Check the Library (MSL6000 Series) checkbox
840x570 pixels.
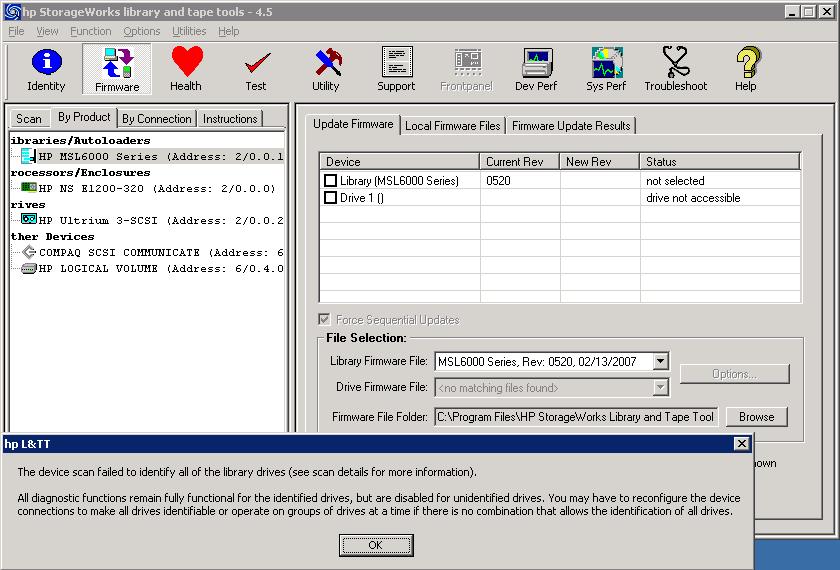(x=331, y=181)
